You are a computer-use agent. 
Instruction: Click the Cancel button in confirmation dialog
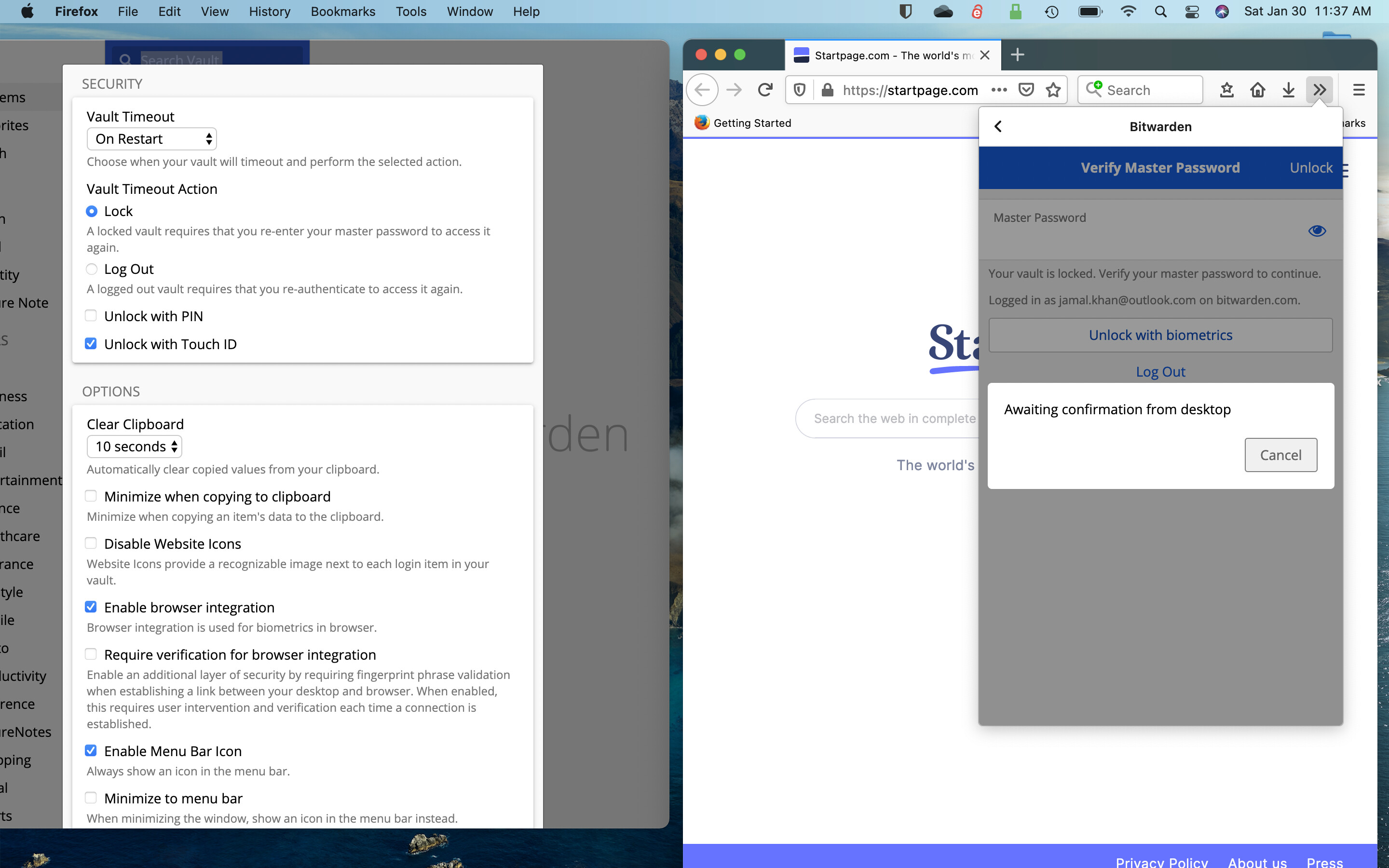(1280, 454)
